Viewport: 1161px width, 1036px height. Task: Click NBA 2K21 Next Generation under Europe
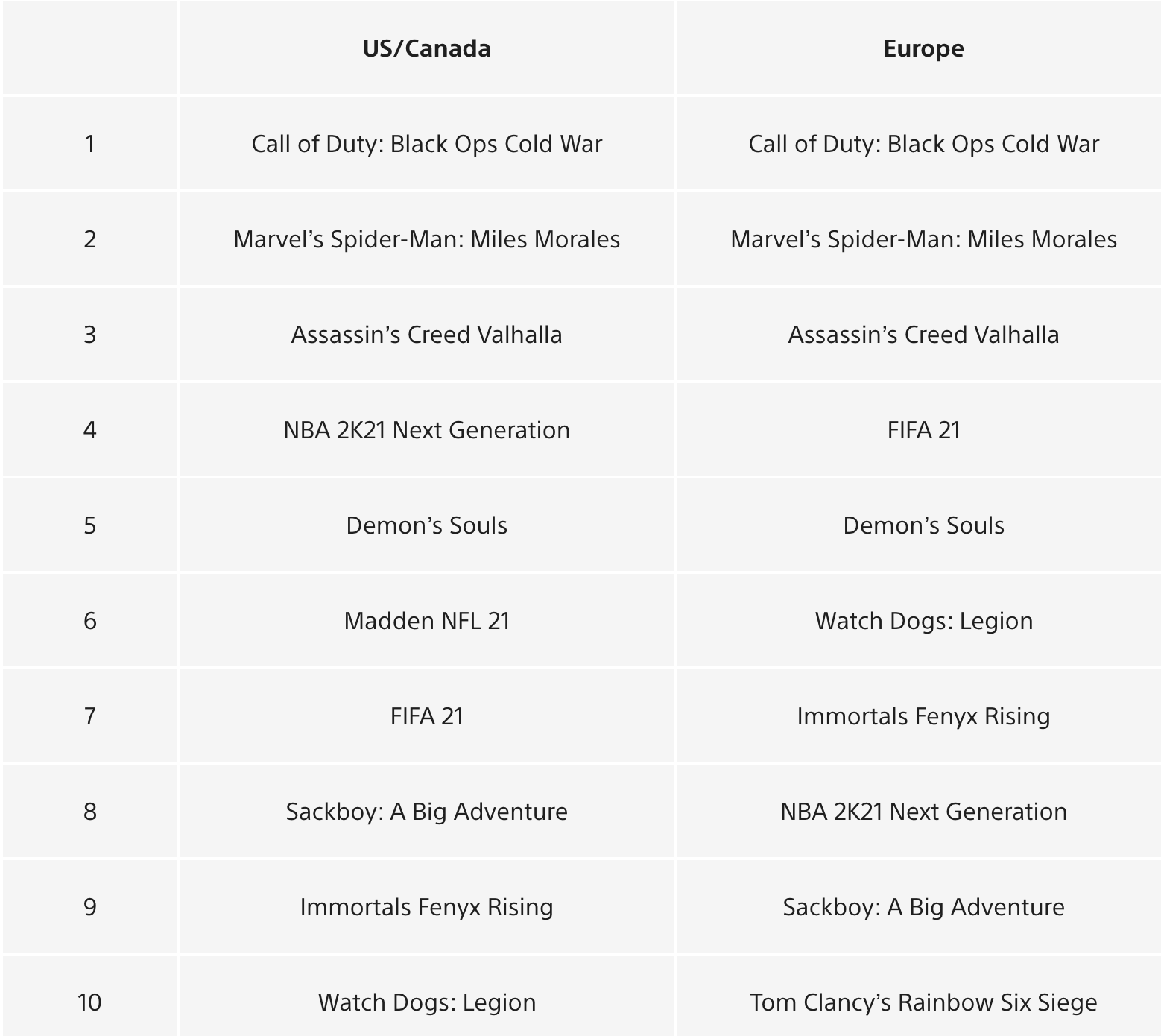(x=923, y=812)
